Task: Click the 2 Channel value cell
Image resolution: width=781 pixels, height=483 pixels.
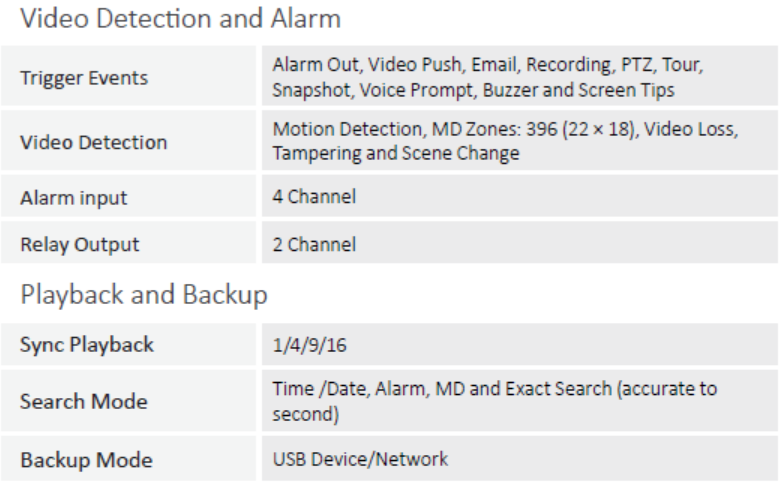Action: (520, 243)
